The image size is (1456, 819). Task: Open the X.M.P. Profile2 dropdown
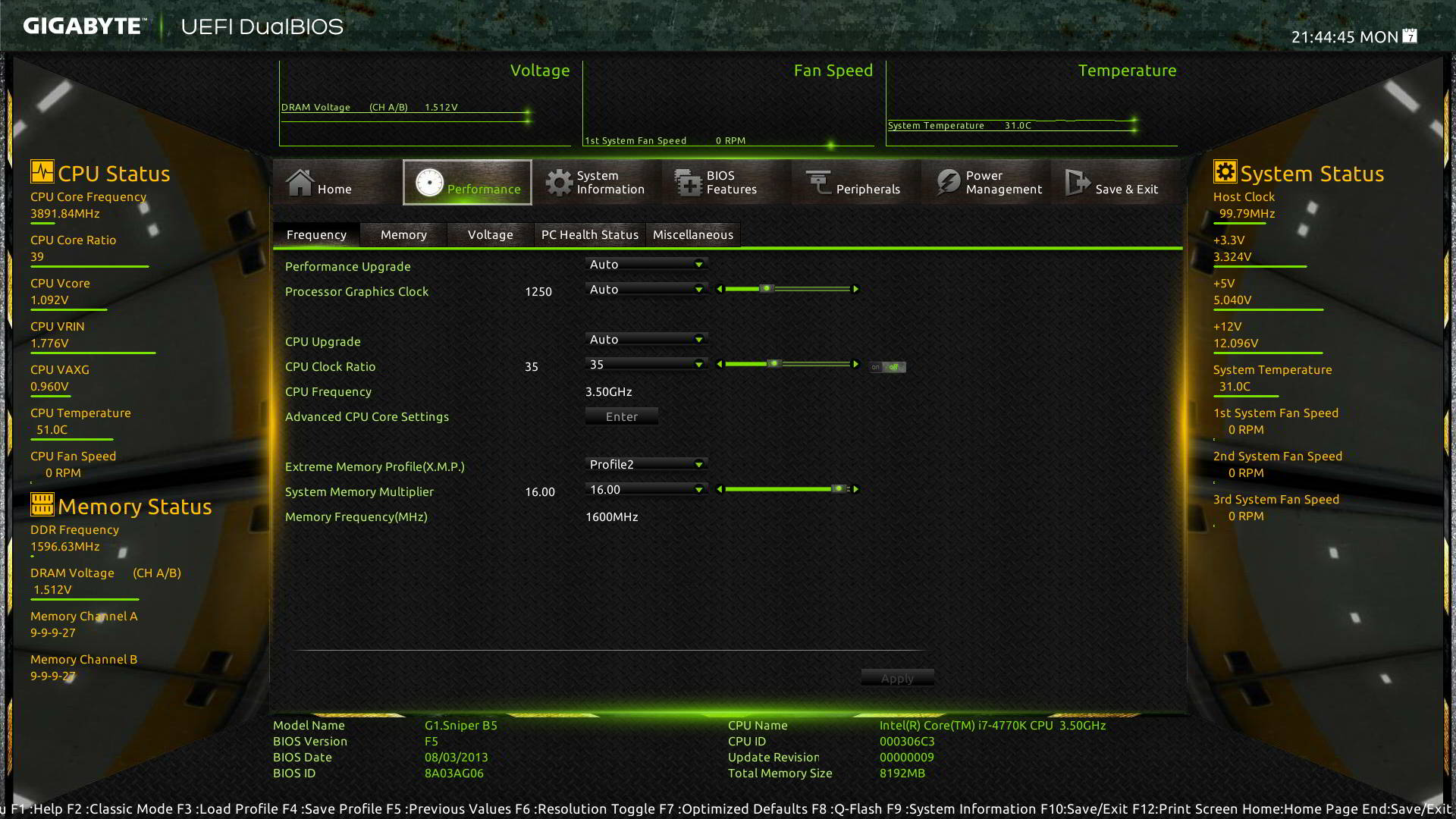pos(647,464)
